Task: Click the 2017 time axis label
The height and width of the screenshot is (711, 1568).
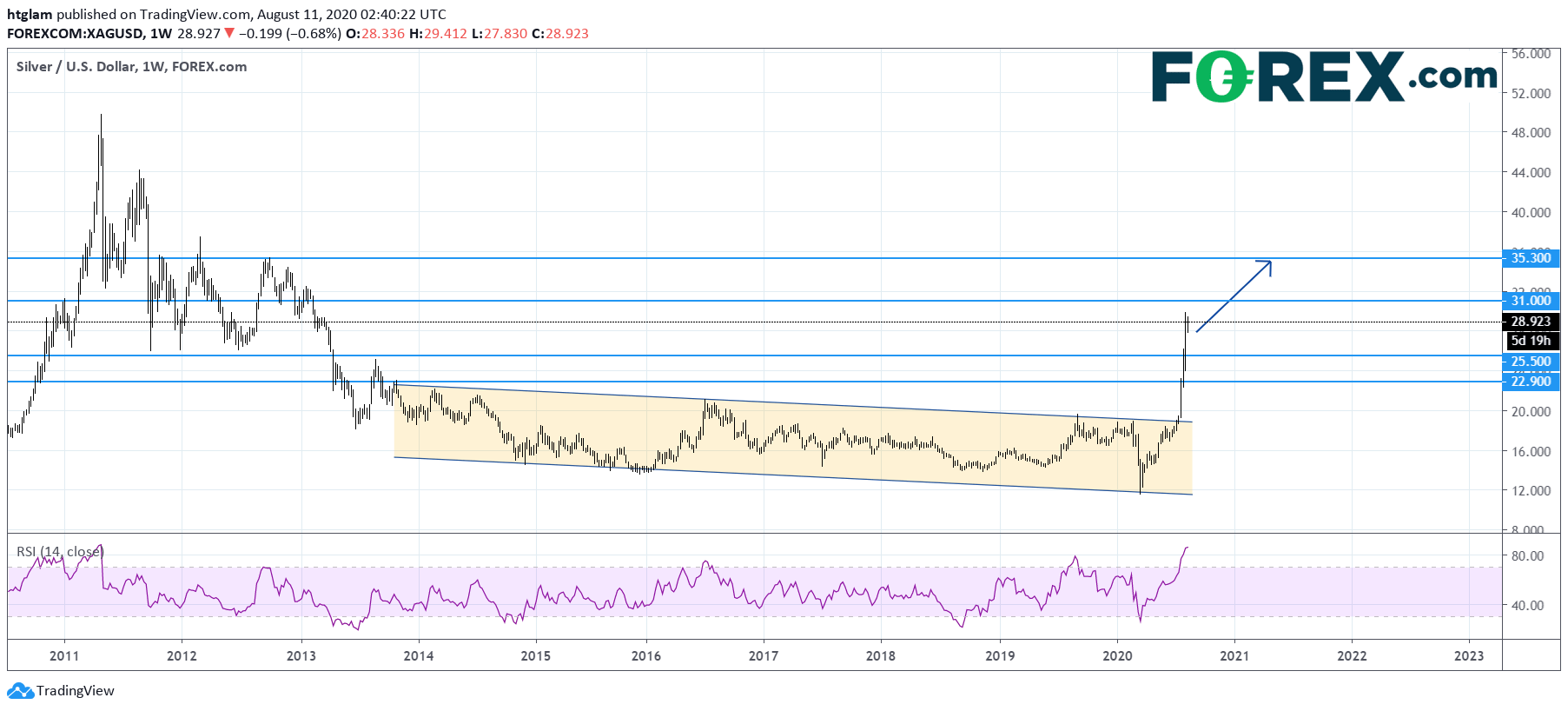Action: click(x=764, y=655)
